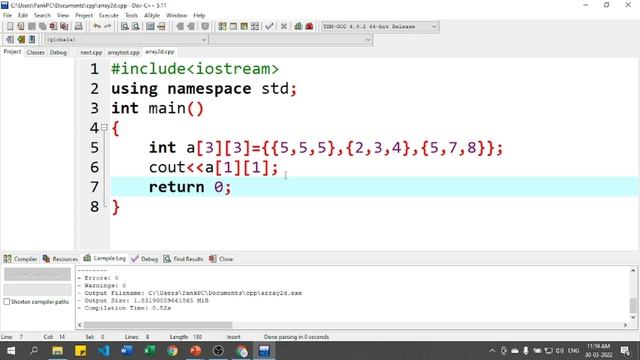Click the Goto bookmarks icon
640x360 pixels.
click(32, 40)
